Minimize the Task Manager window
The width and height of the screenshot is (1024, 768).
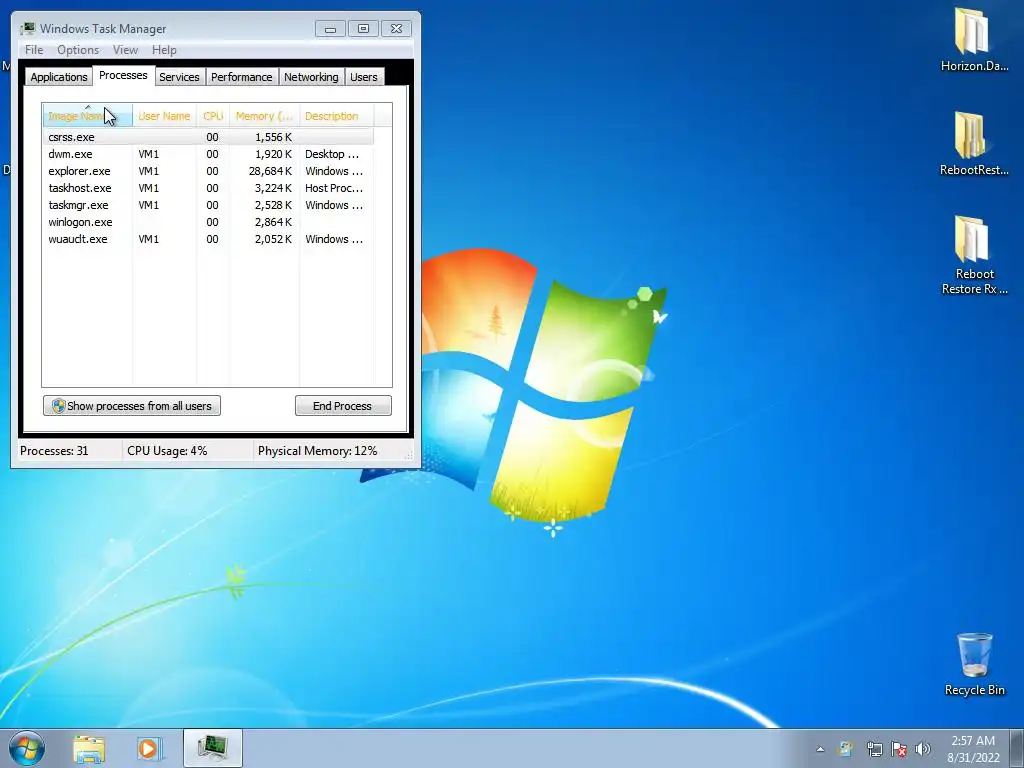[x=330, y=29]
